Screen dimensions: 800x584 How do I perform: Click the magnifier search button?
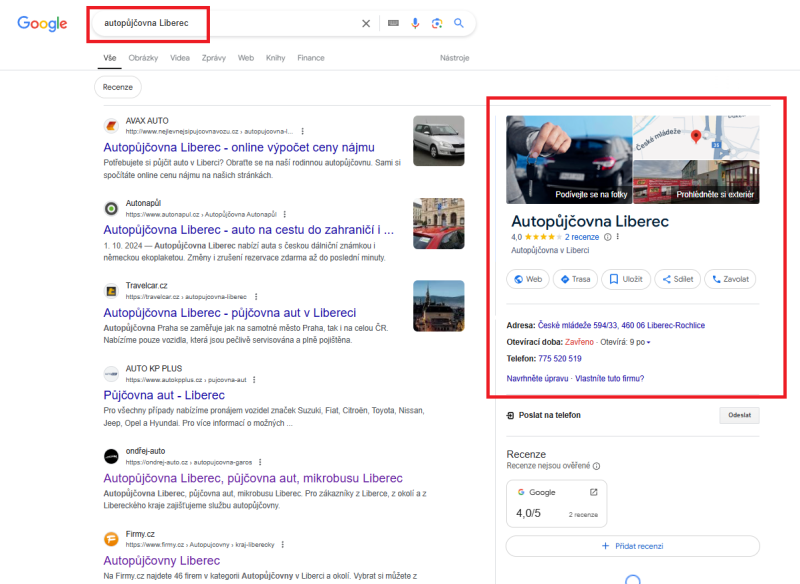[x=459, y=23]
